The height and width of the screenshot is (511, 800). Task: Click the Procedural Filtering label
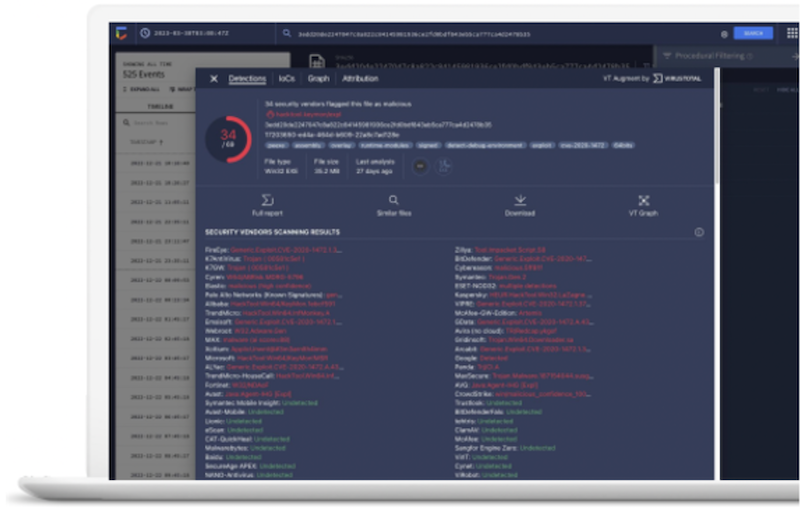[x=710, y=56]
